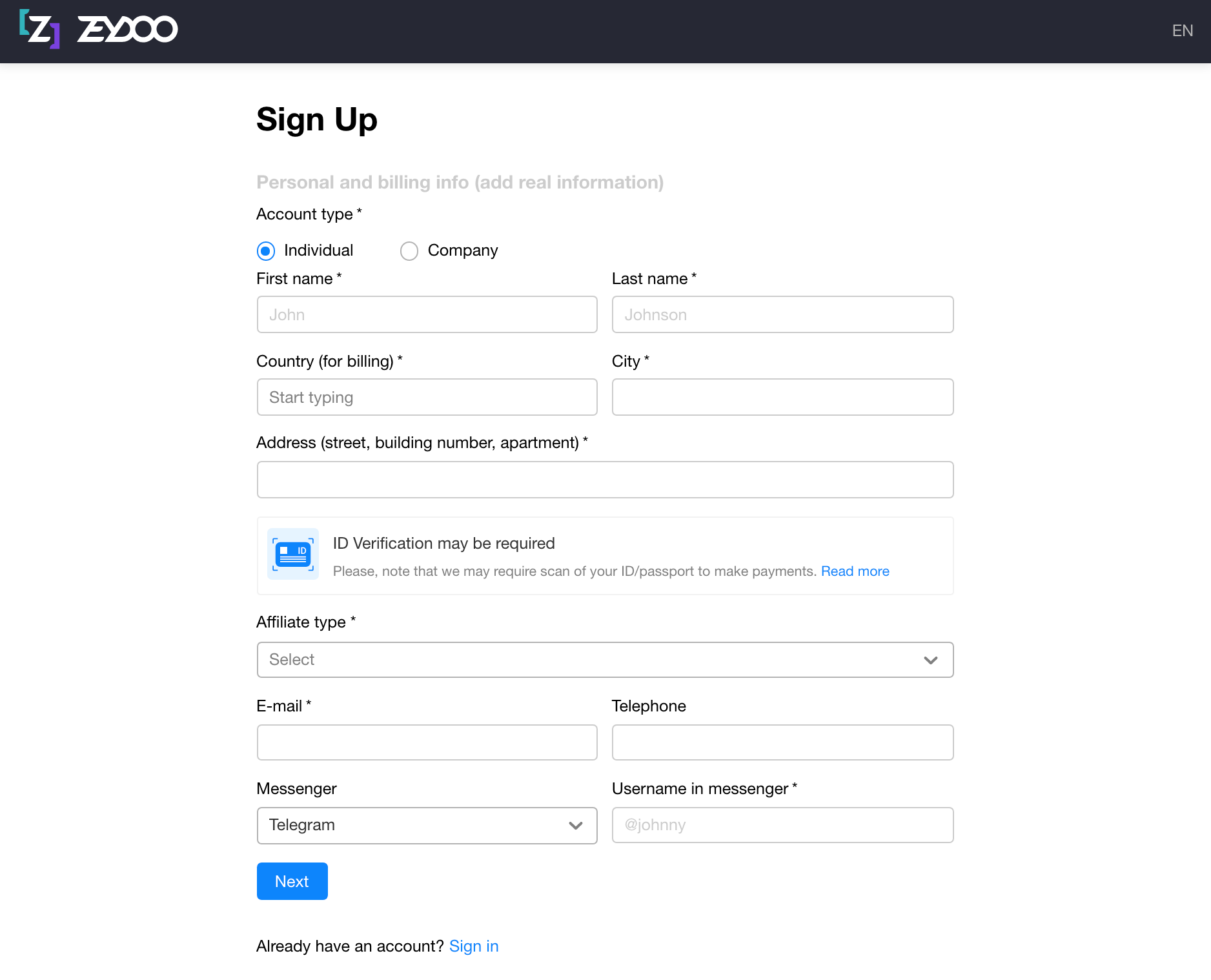This screenshot has height=980, width=1211.
Task: Click the 'Affiliate type' label
Action: (306, 622)
